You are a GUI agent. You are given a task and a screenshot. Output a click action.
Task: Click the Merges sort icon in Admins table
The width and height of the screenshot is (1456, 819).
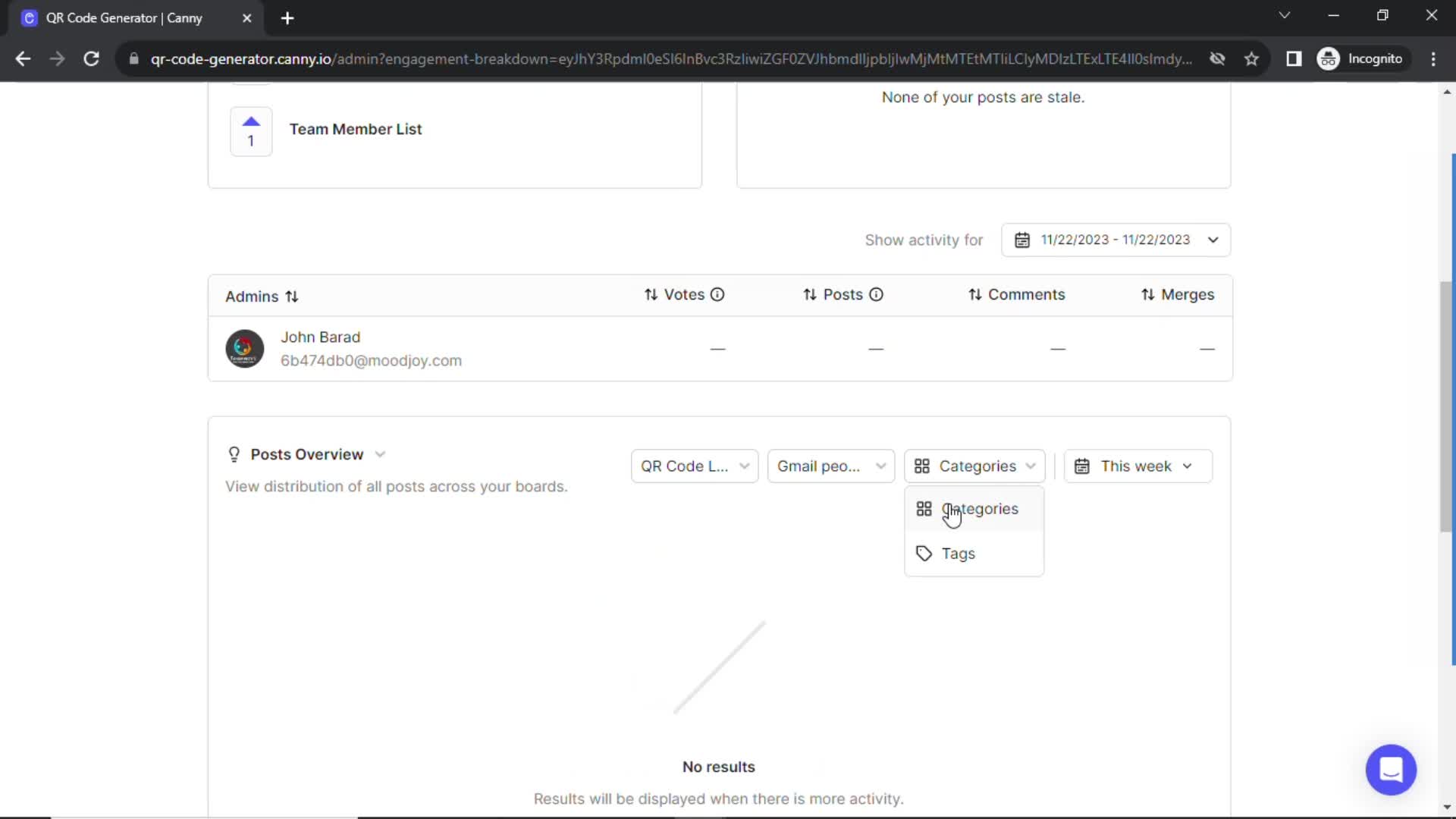pyautogui.click(x=1148, y=294)
